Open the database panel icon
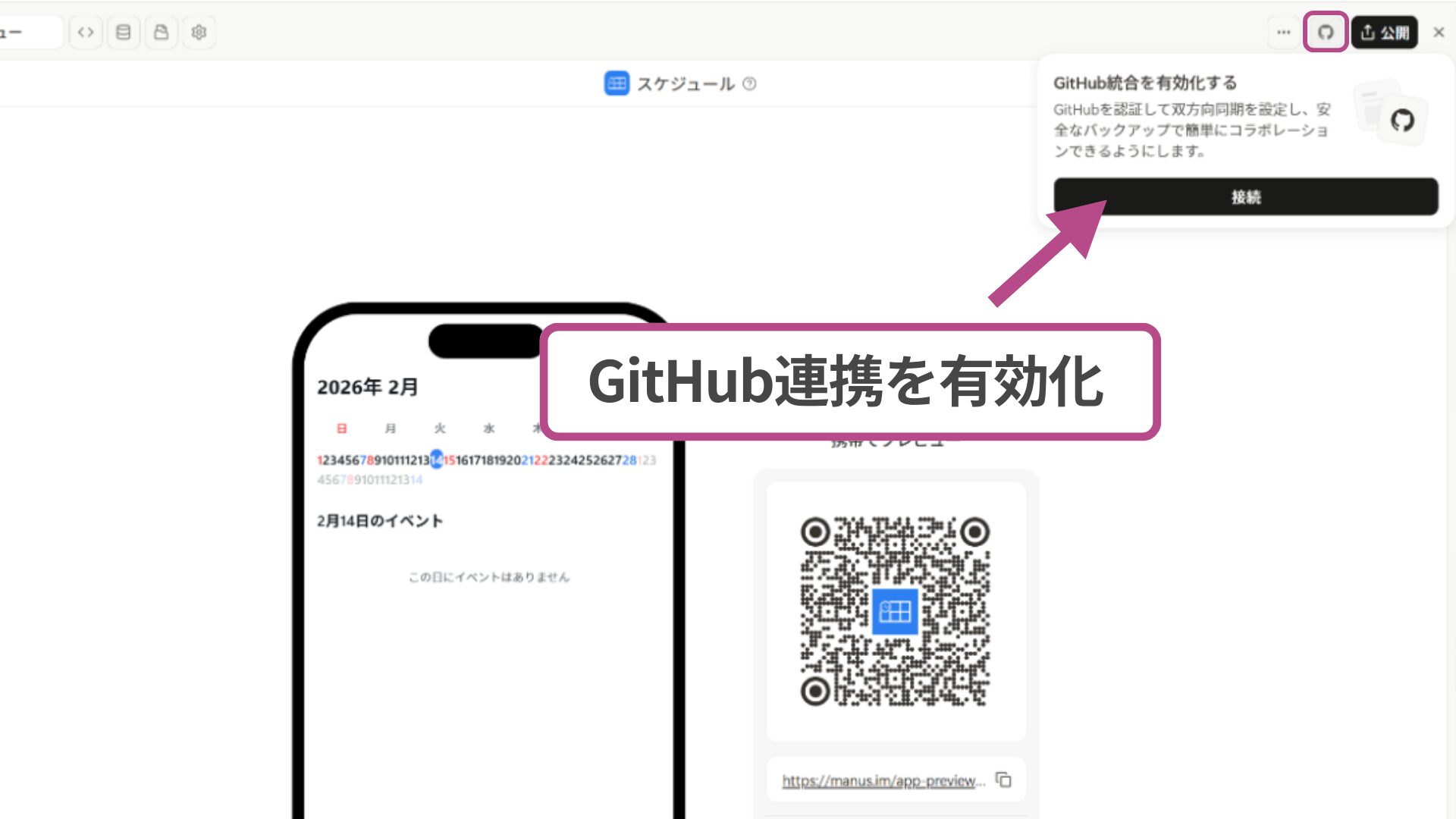Viewport: 1456px width, 819px height. click(123, 32)
